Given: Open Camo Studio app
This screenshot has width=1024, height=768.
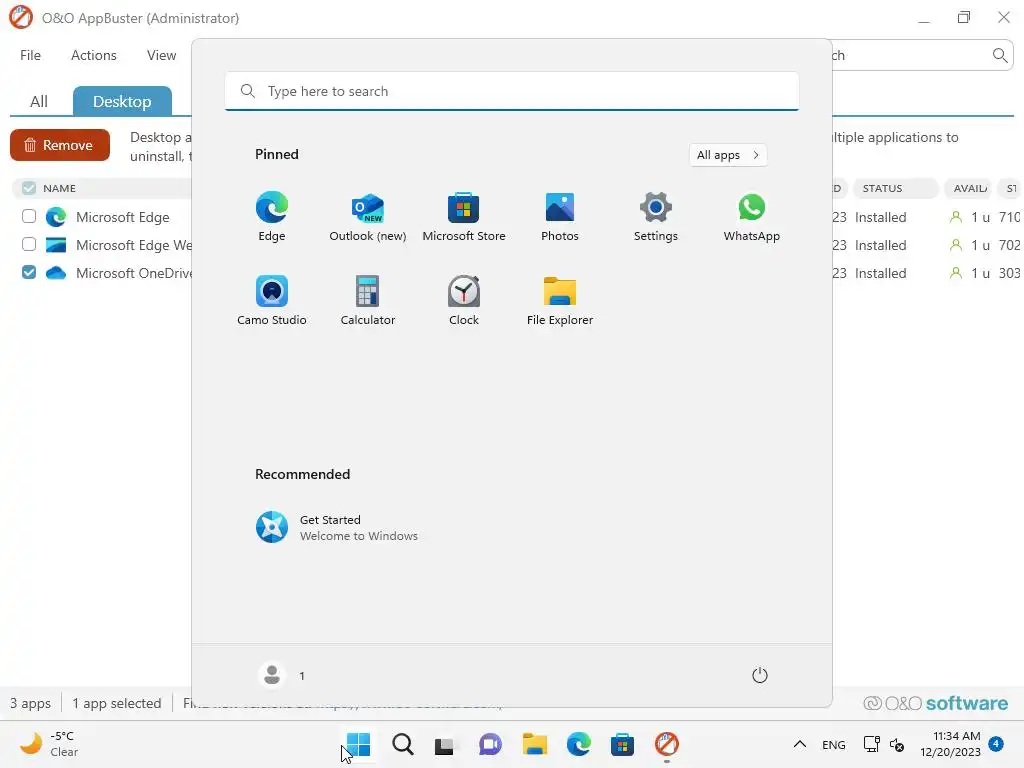Looking at the screenshot, I should click(272, 300).
